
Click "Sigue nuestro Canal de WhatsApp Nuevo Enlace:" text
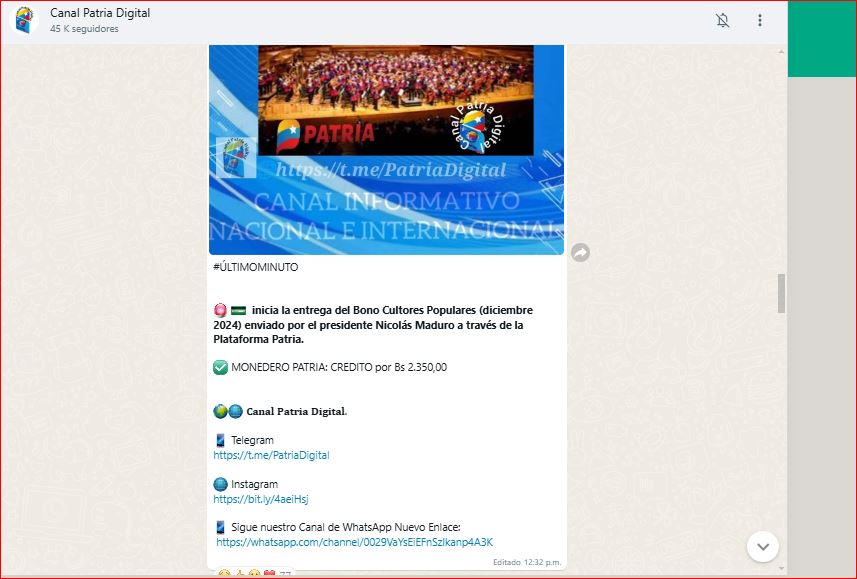tap(346, 527)
